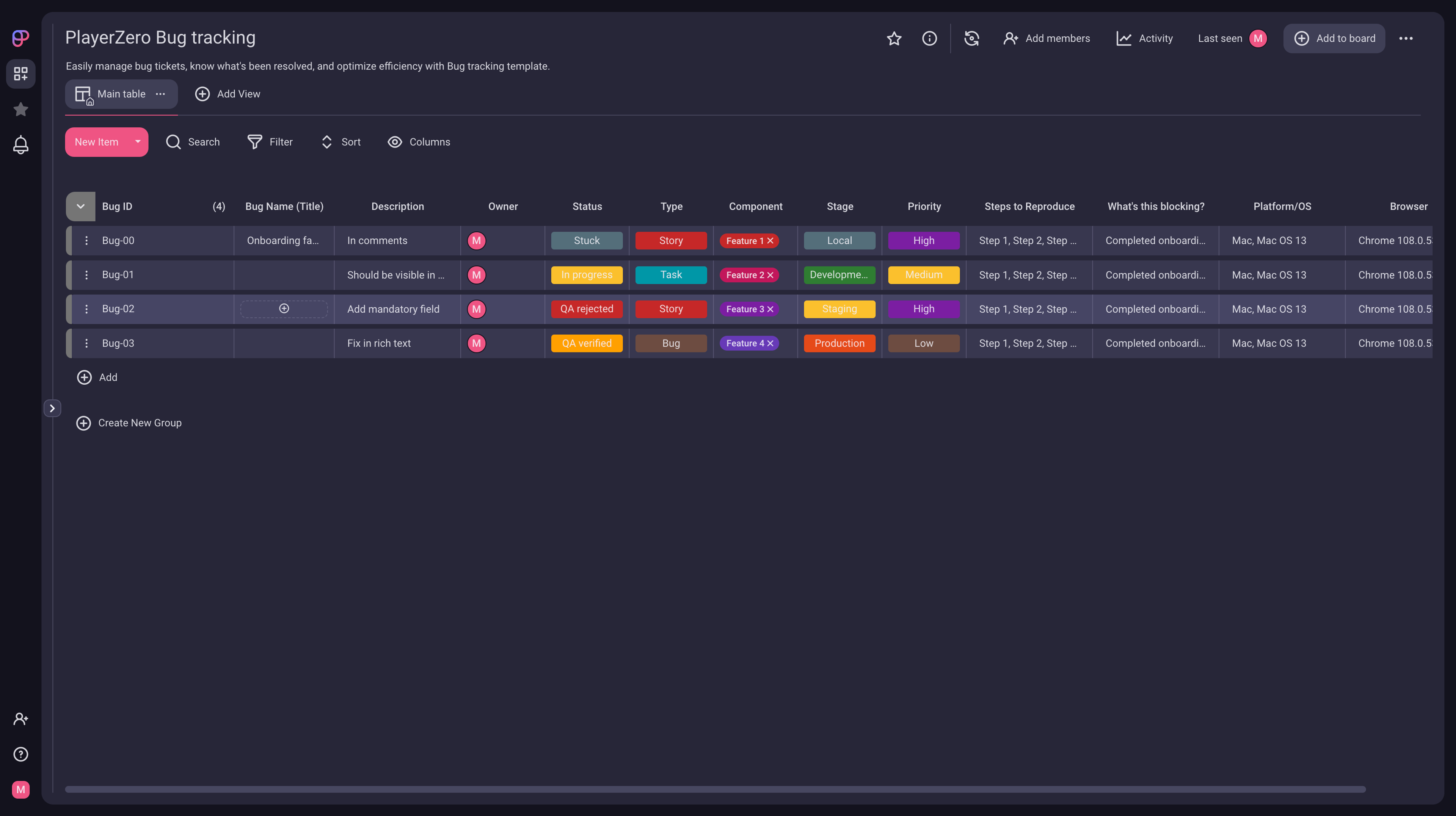Viewport: 1456px width, 816px height.
Task: Remove the Feature 1 component tag
Action: click(770, 241)
